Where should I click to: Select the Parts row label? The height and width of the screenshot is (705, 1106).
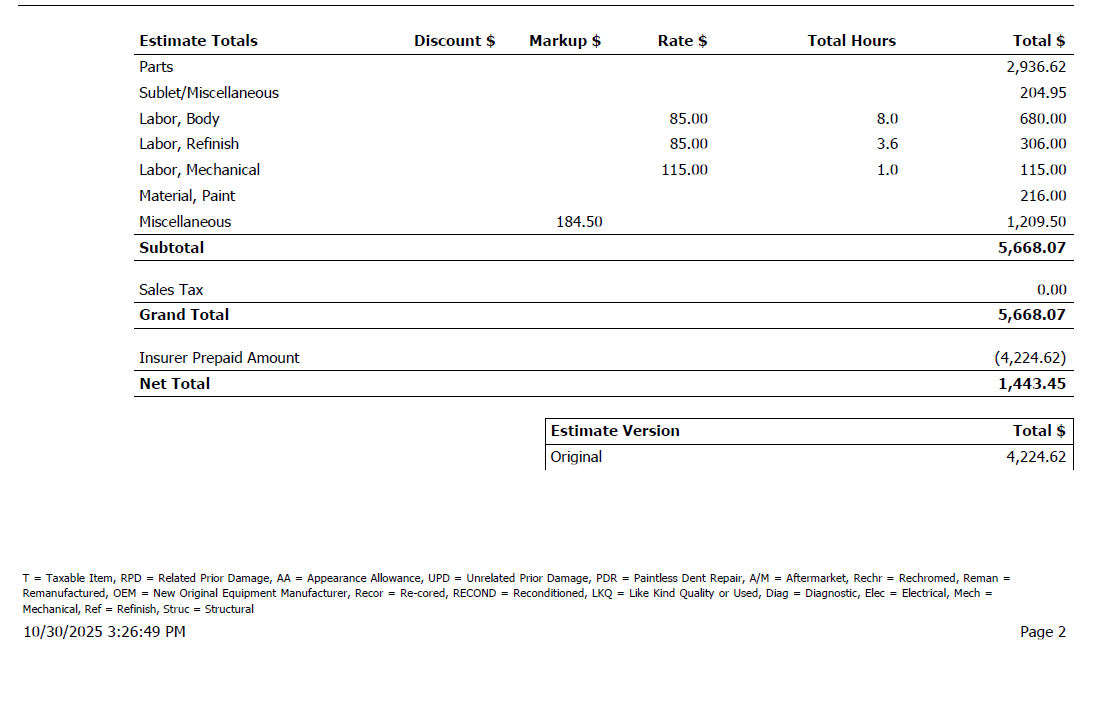coord(156,67)
